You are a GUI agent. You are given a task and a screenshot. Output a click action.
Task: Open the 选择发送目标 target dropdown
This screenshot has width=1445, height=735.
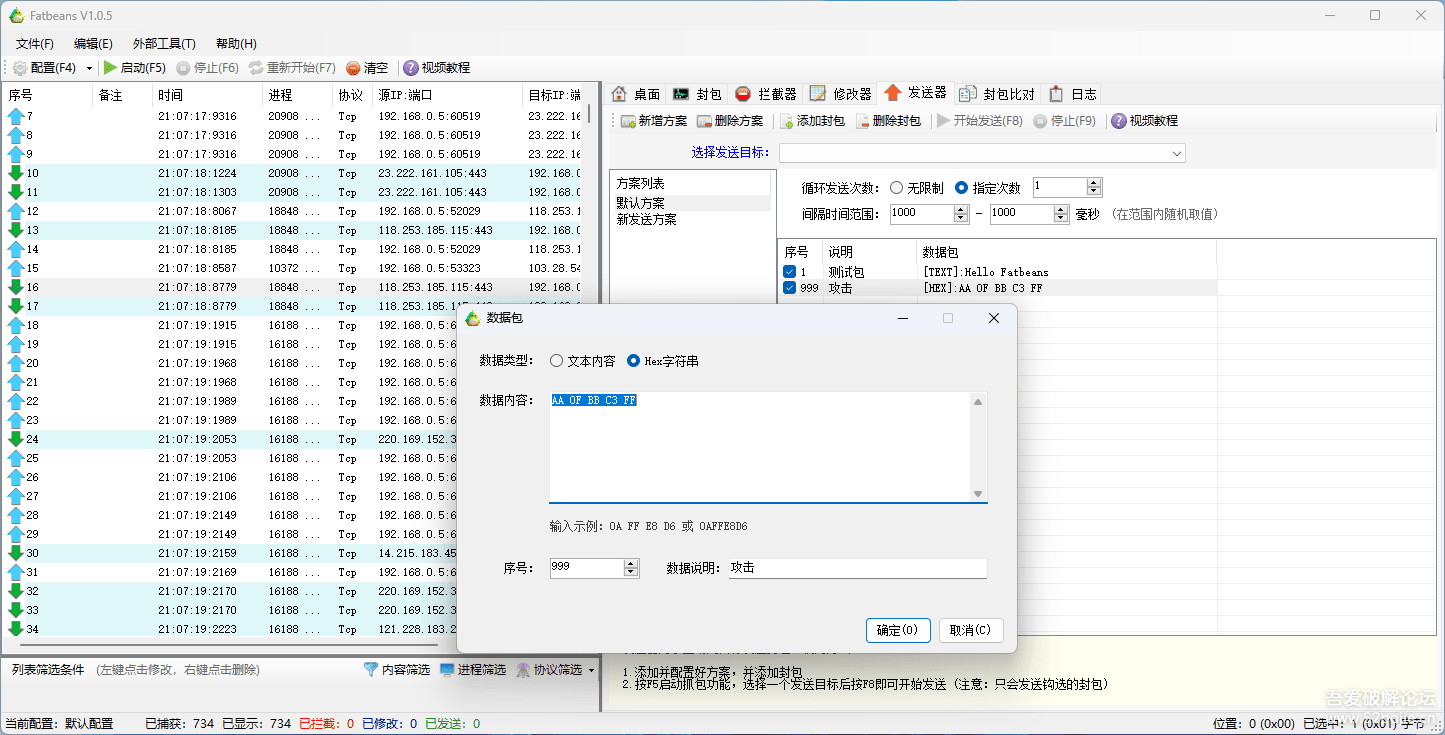tap(1178, 152)
